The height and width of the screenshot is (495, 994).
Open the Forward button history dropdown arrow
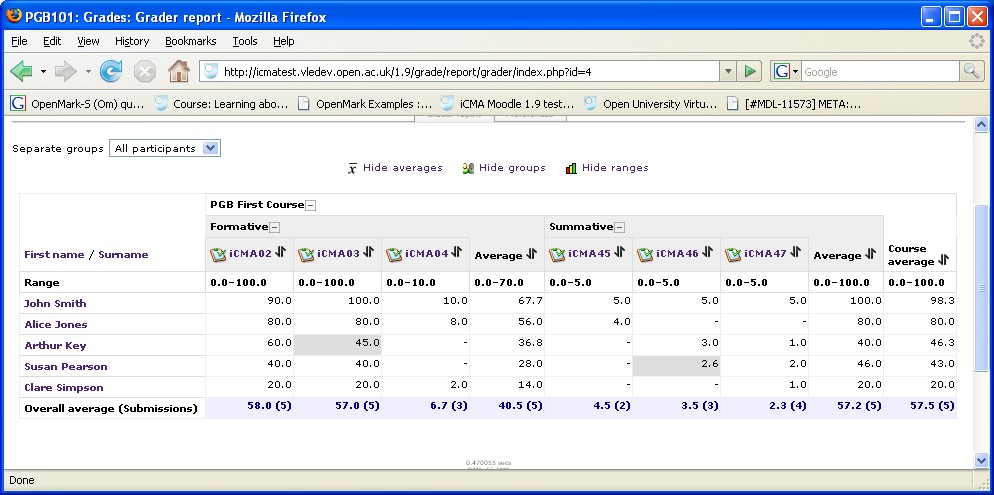point(88,72)
